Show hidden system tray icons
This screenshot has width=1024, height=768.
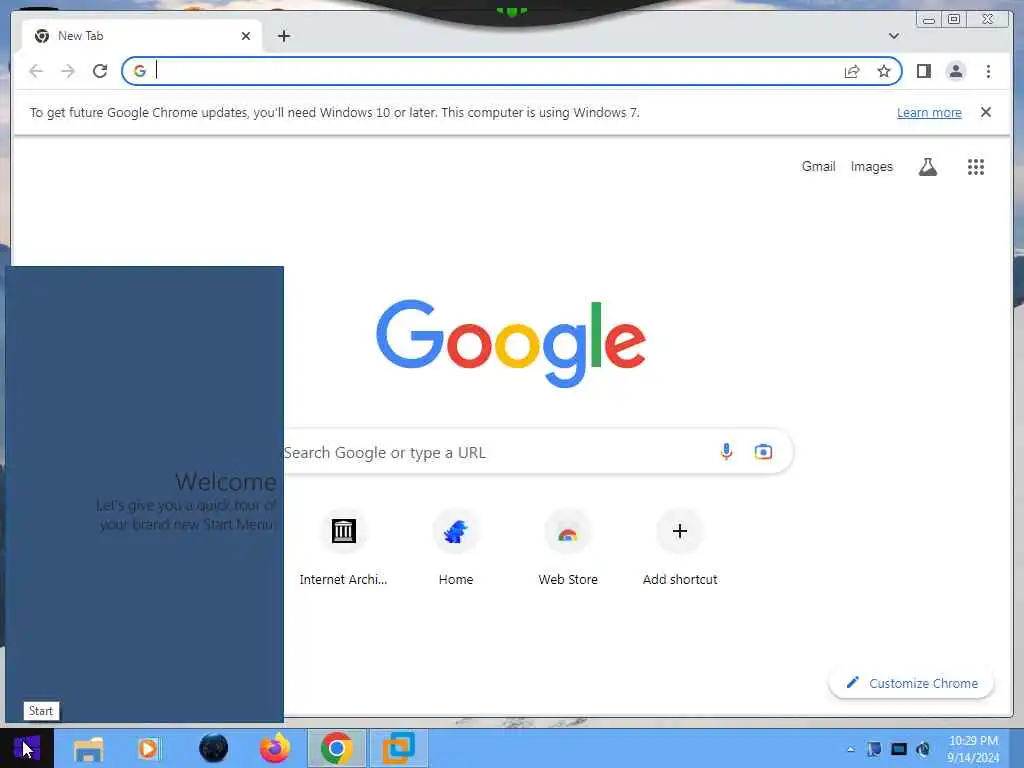850,749
